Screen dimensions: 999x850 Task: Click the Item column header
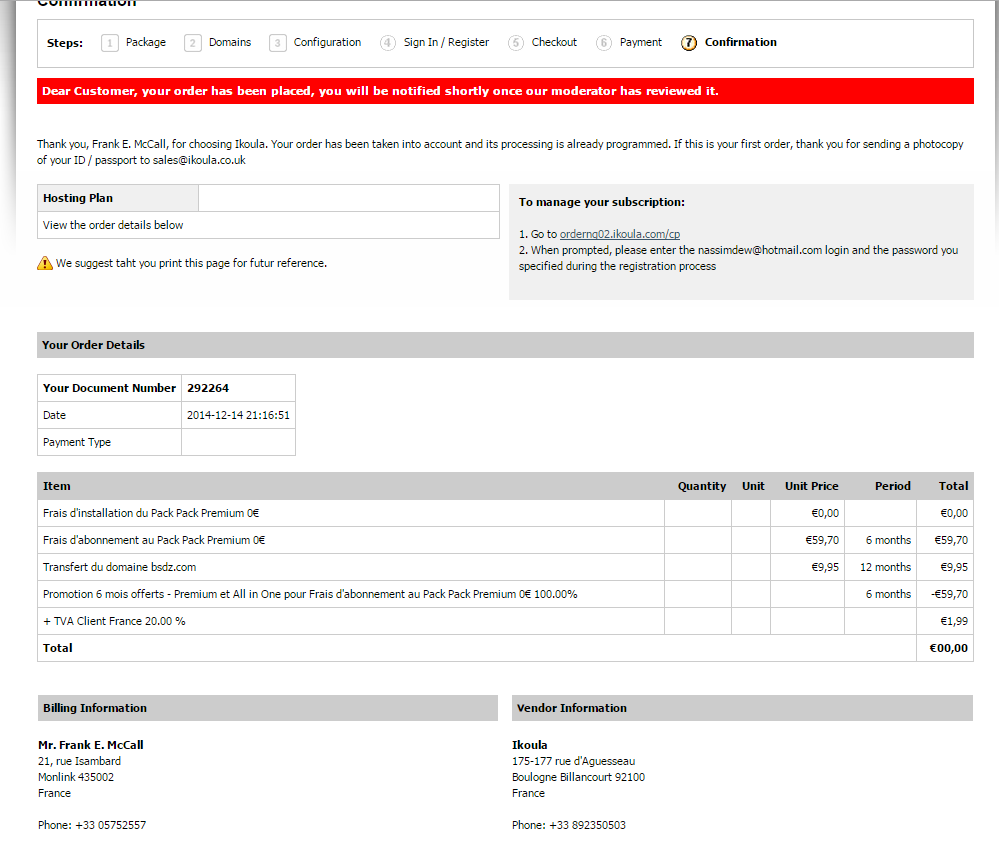click(x=57, y=486)
